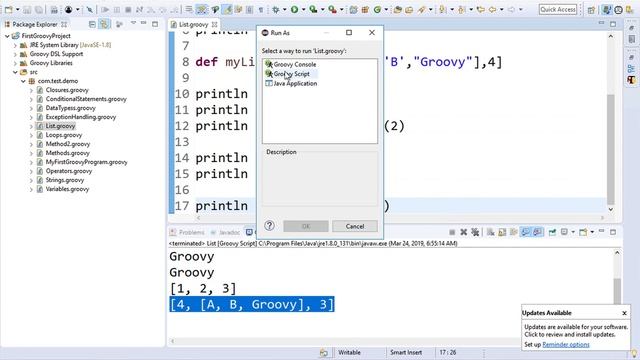This screenshot has height=360, width=640.
Task: Click Terminate square in Console toolbar
Action: (x=452, y=232)
